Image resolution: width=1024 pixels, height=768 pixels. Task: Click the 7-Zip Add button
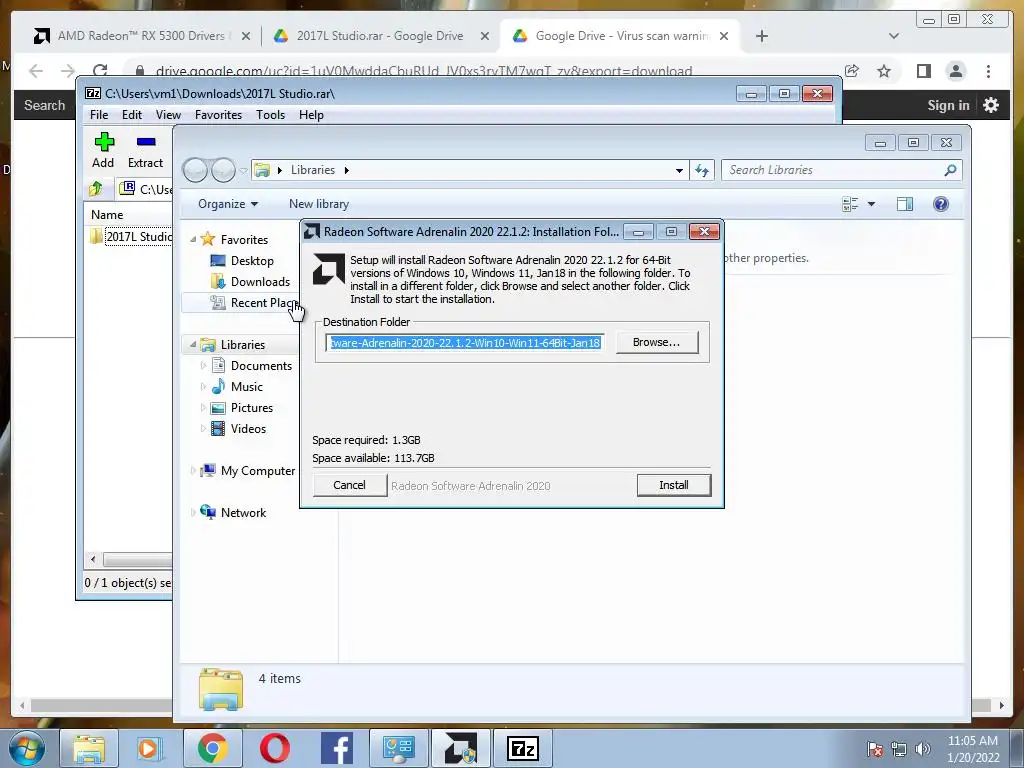click(x=103, y=151)
